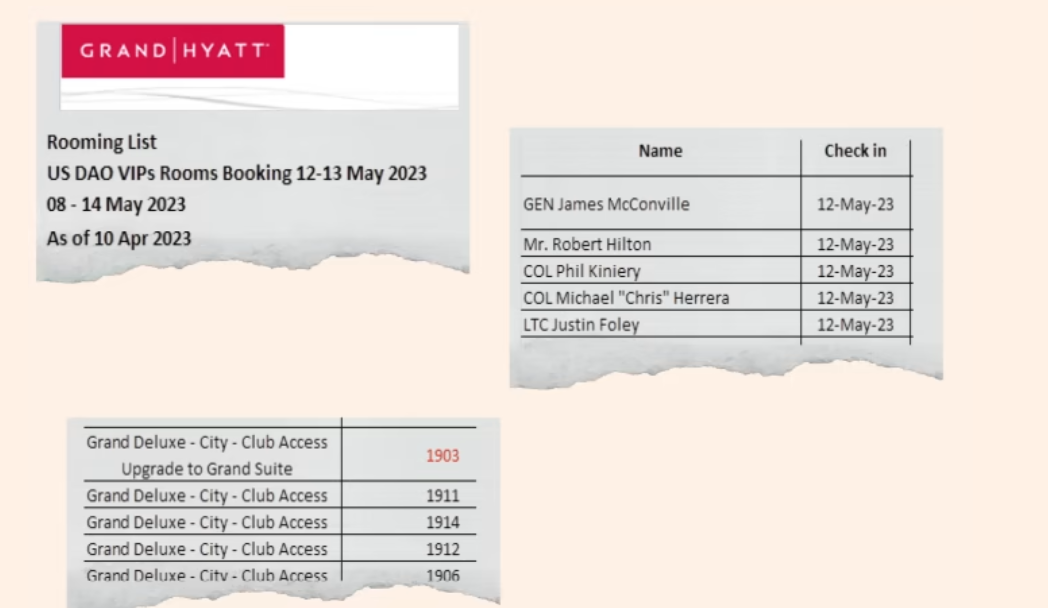
Task: Select the Rooming List heading
Action: tap(102, 142)
